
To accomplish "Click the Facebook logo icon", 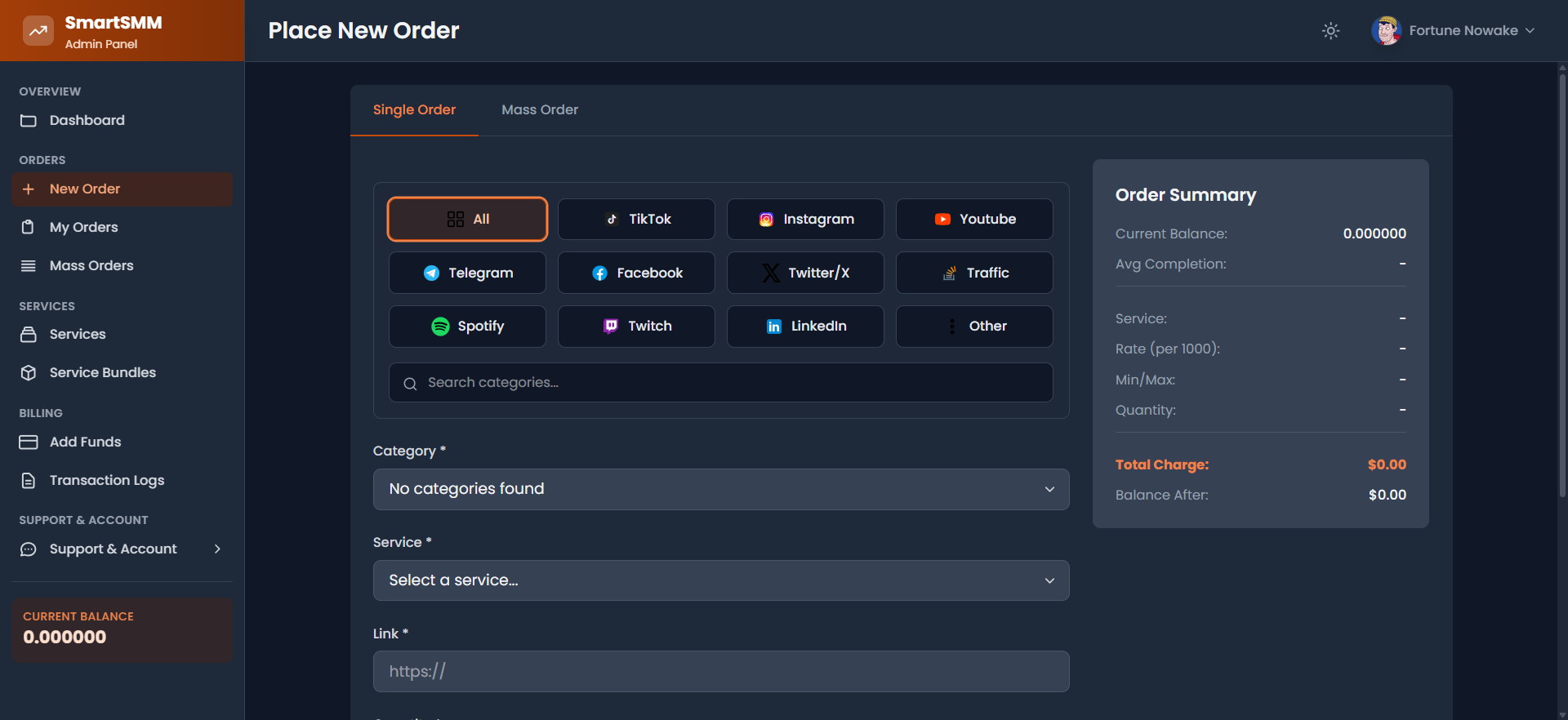I will pos(599,273).
